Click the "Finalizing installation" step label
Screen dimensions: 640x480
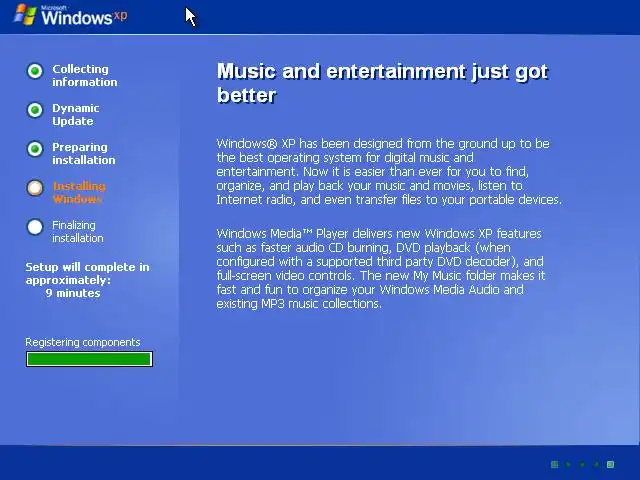pyautogui.click(x=78, y=231)
